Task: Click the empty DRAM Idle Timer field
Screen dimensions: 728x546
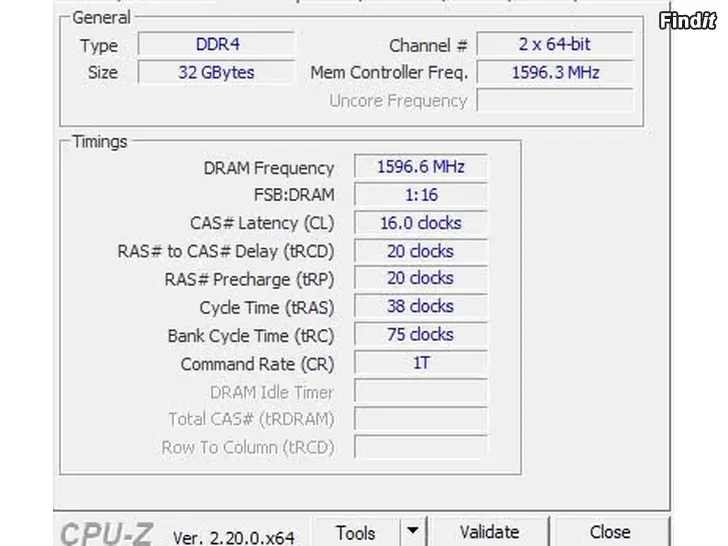Action: [x=421, y=391]
